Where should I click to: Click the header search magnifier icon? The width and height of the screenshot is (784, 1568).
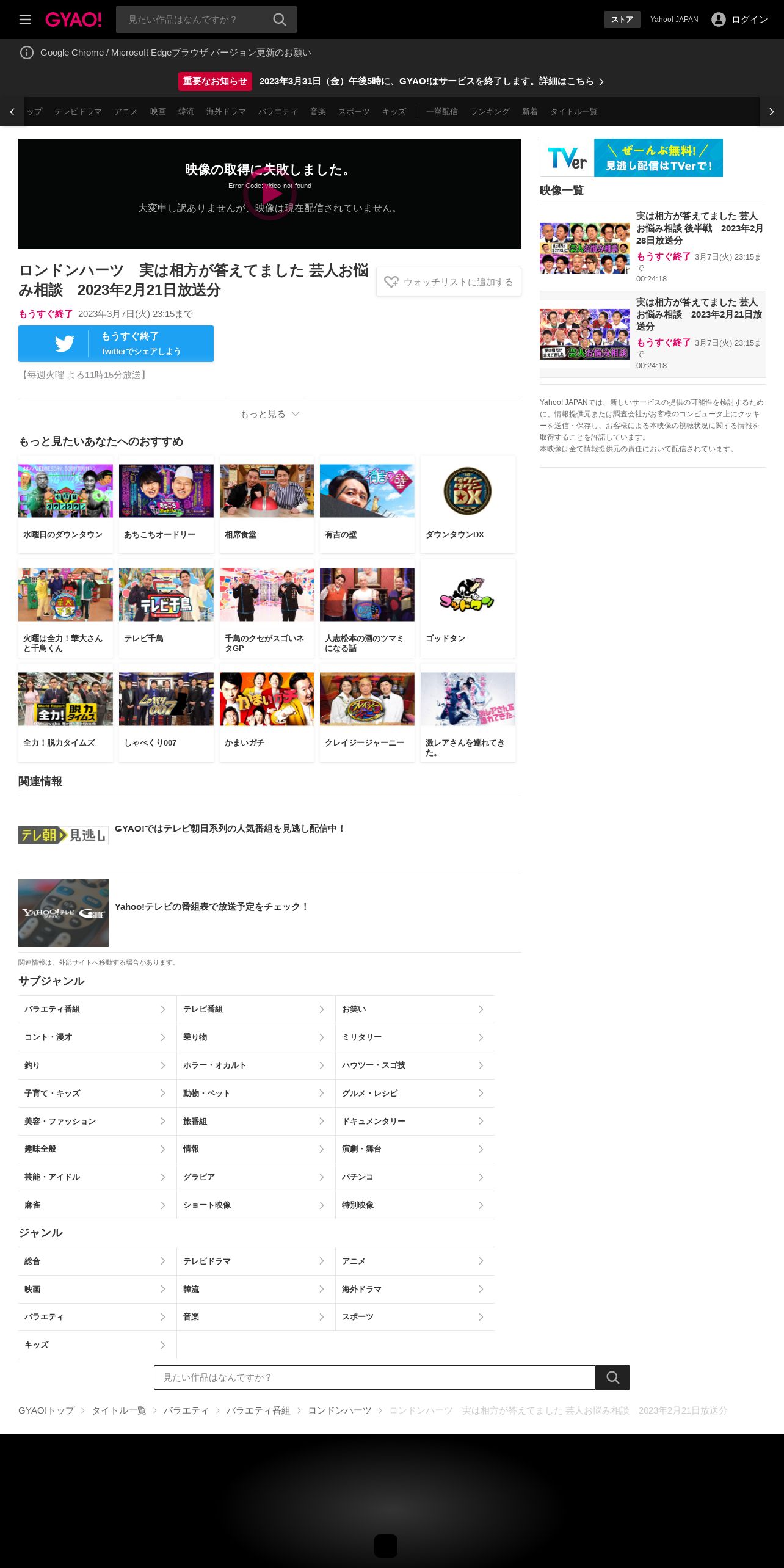tap(280, 20)
